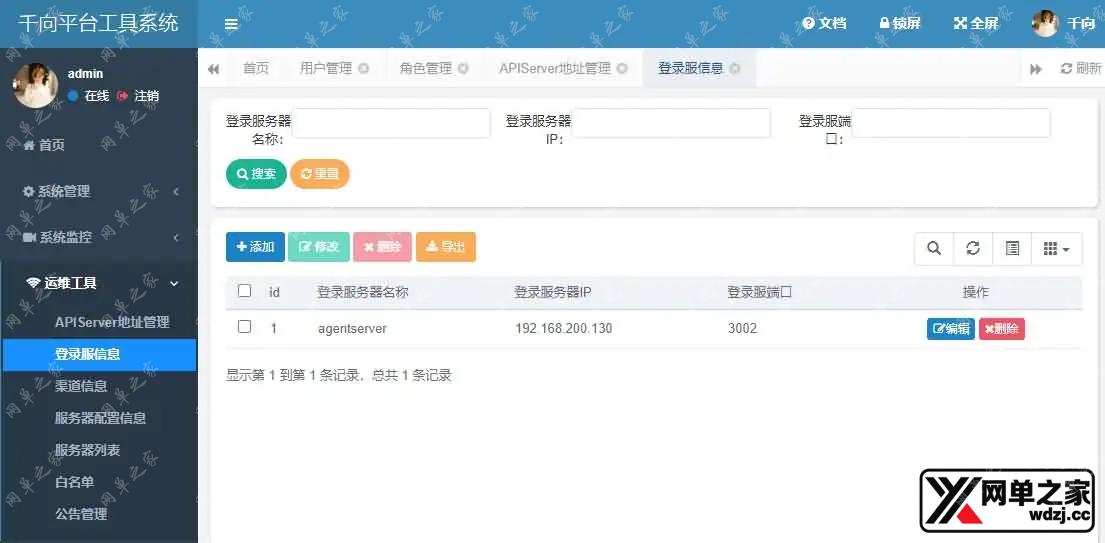Switch to the APIServer地址管理 tab
The image size is (1105, 543).
554,69
